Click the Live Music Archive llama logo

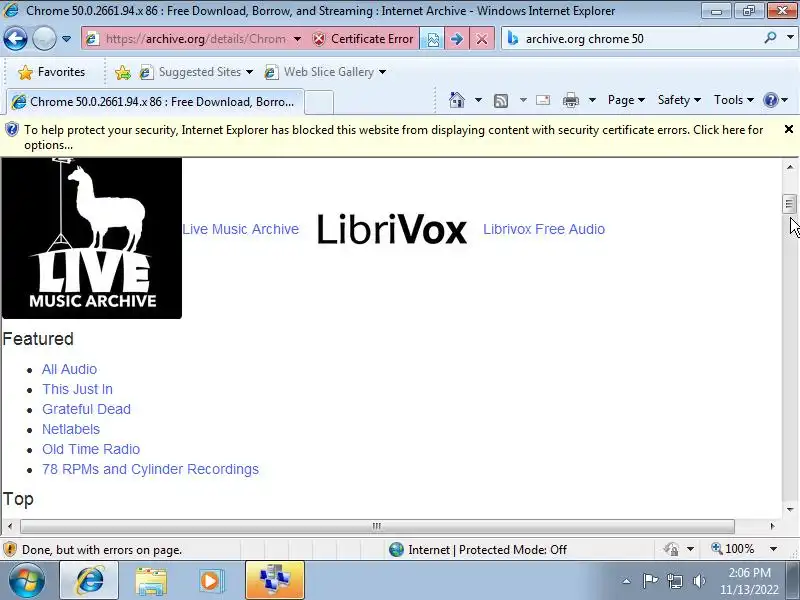92,238
